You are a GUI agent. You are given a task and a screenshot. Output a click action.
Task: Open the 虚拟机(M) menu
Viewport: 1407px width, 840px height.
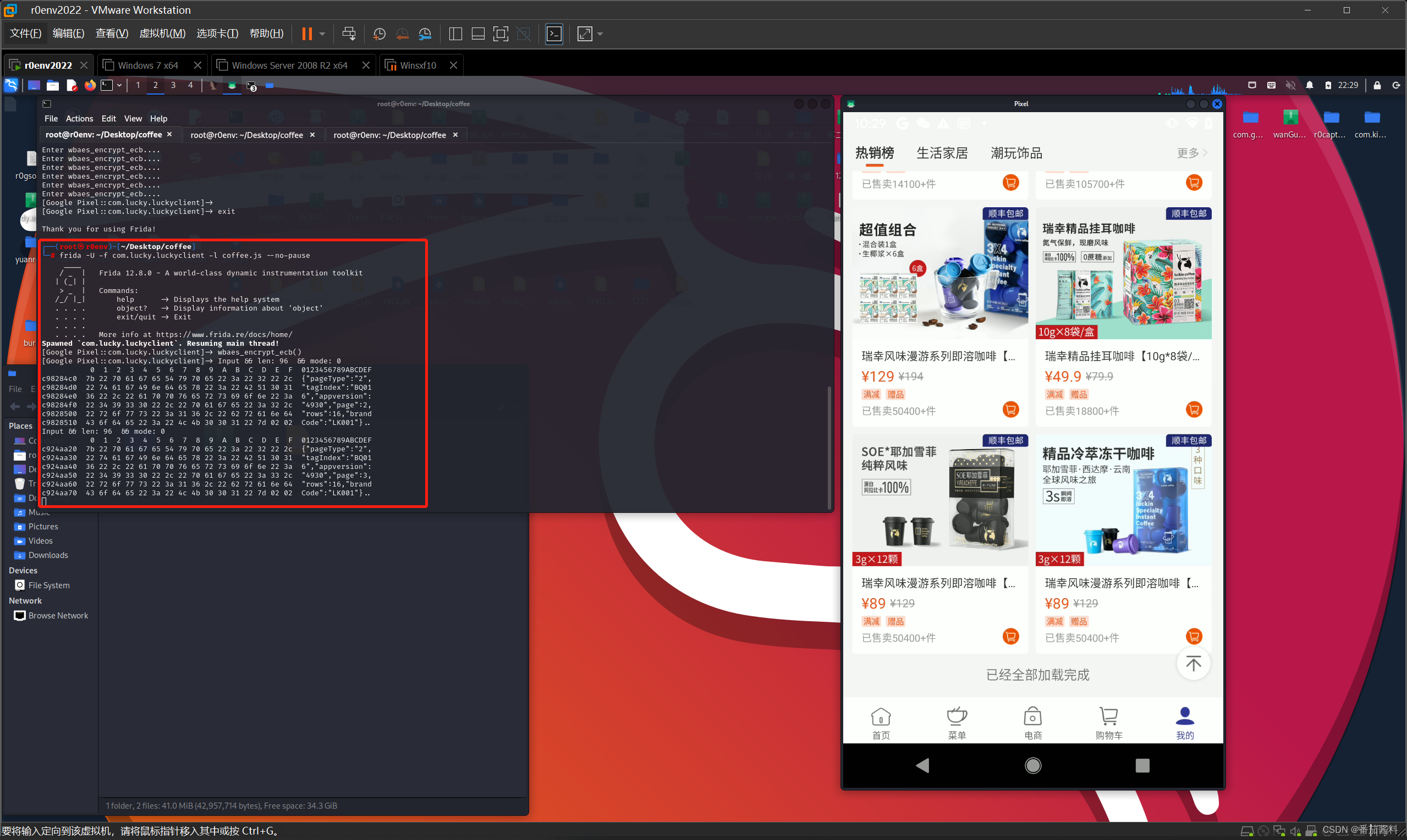(162, 34)
